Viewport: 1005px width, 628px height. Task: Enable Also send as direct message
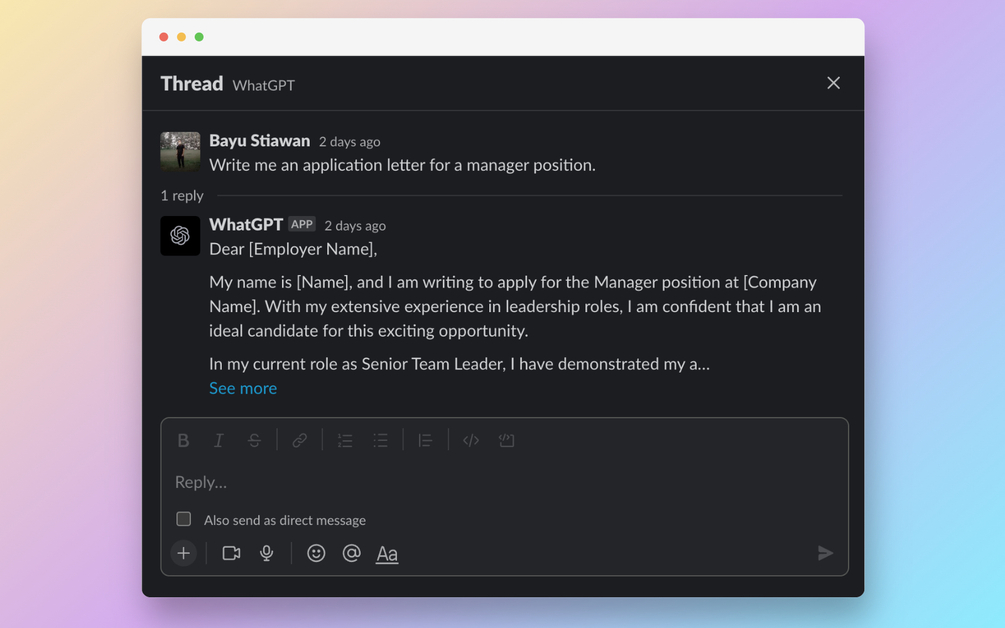(183, 519)
